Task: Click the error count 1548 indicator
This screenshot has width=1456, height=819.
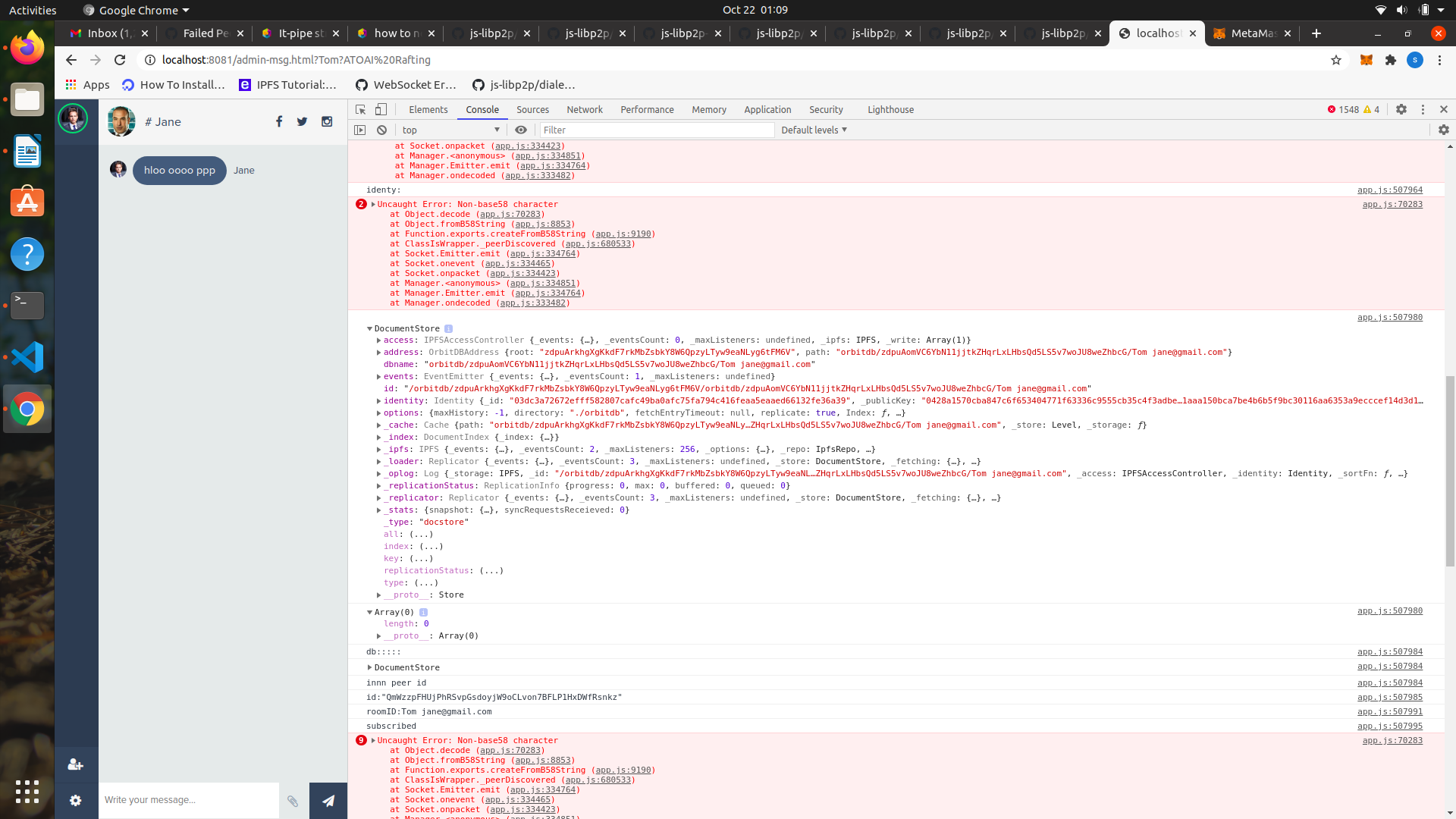Action: 1343,109
